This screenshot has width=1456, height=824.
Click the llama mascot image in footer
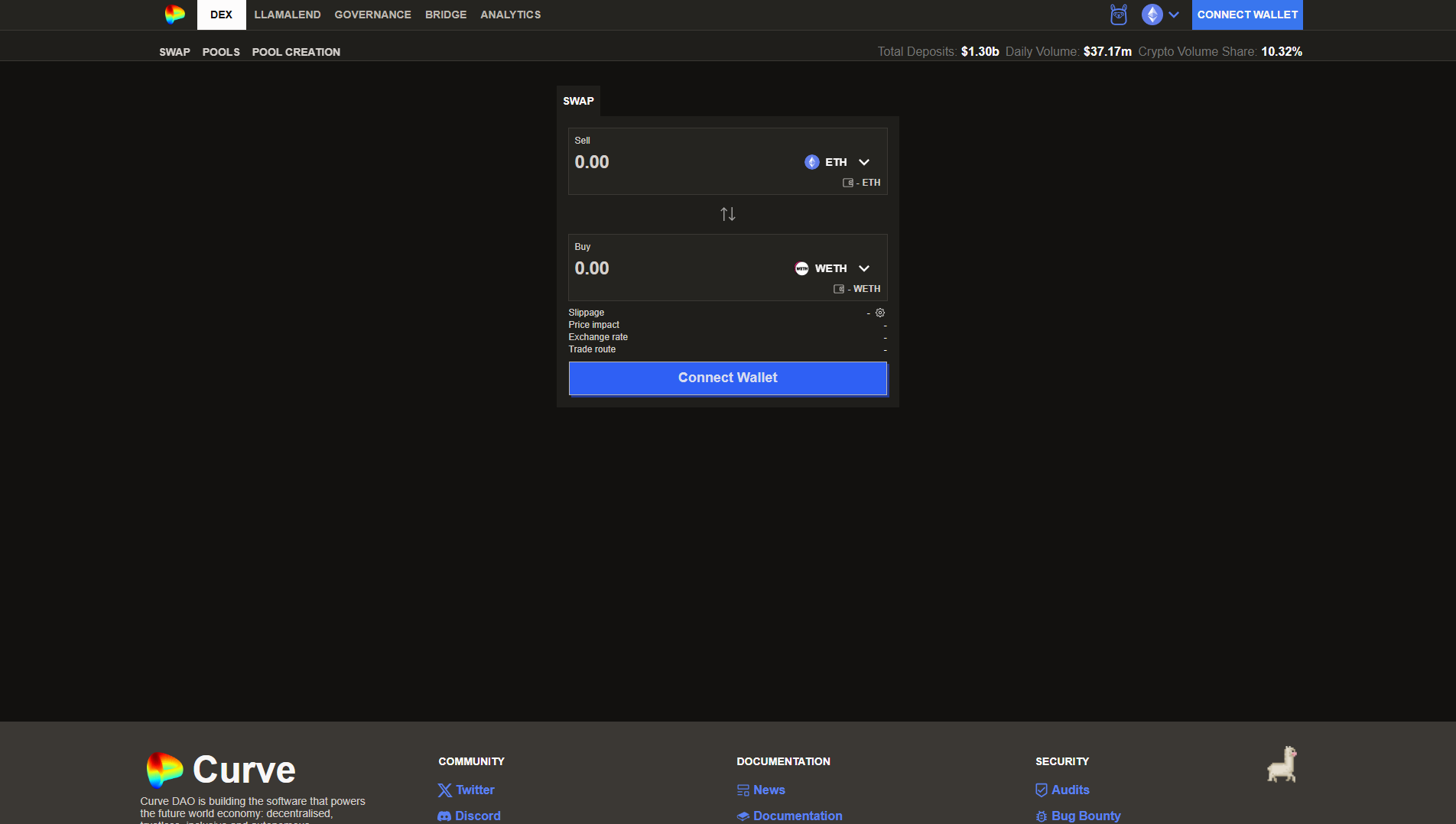pos(1282,764)
